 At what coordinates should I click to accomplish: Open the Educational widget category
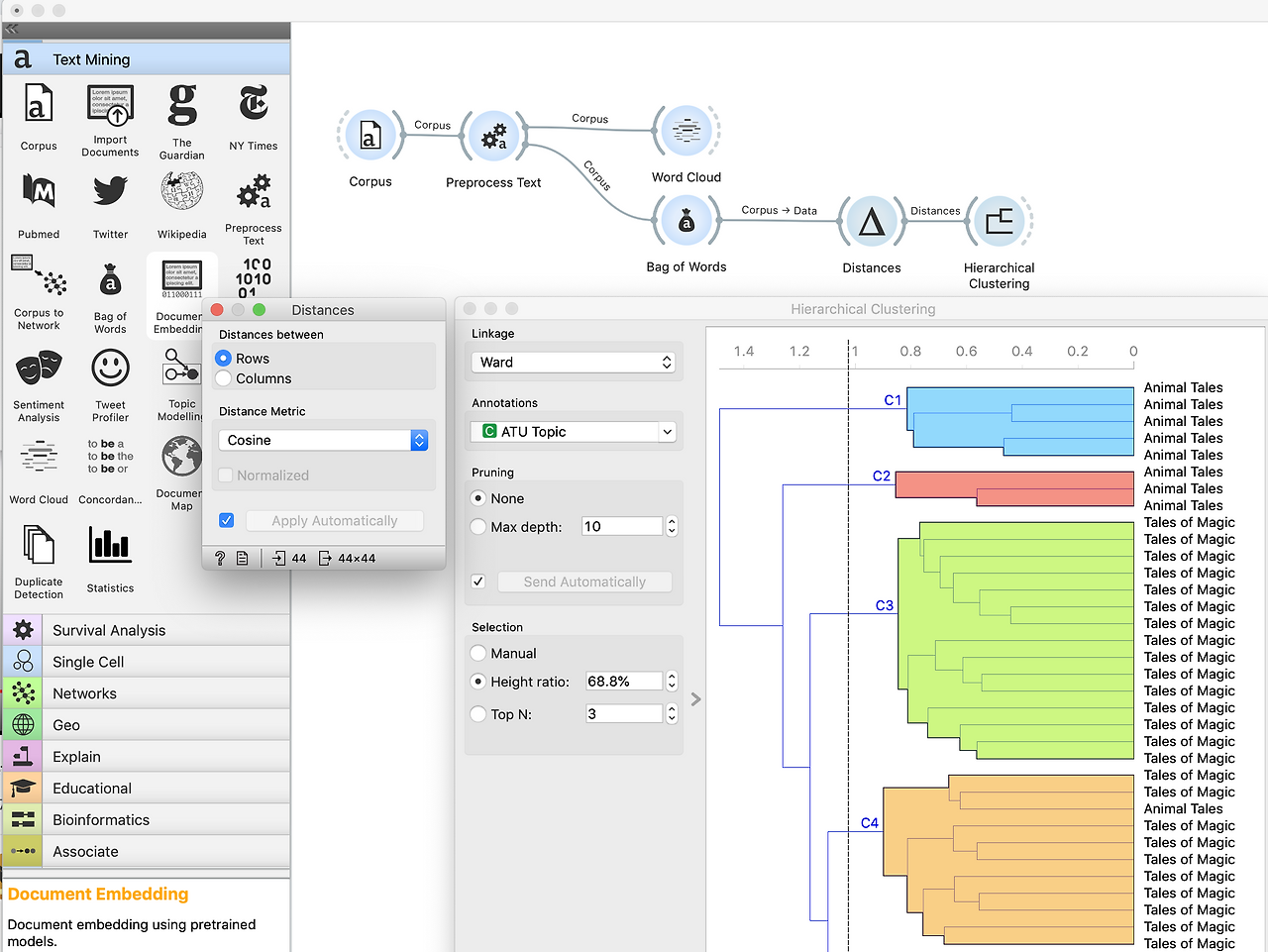tap(147, 789)
